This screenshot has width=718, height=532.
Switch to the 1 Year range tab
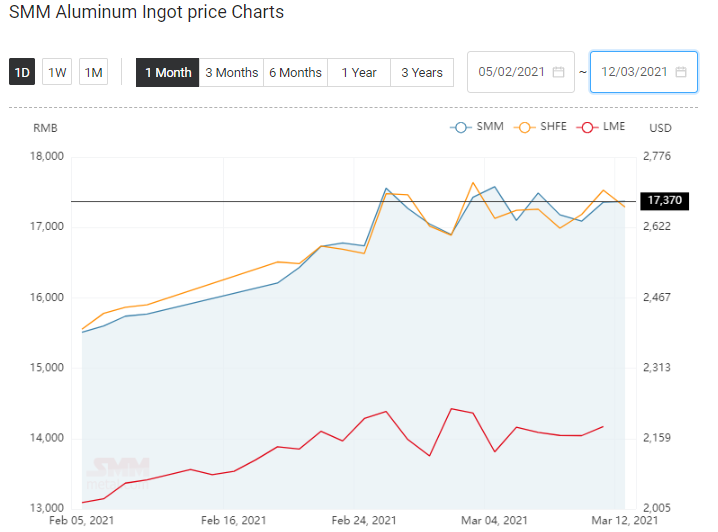(x=359, y=72)
